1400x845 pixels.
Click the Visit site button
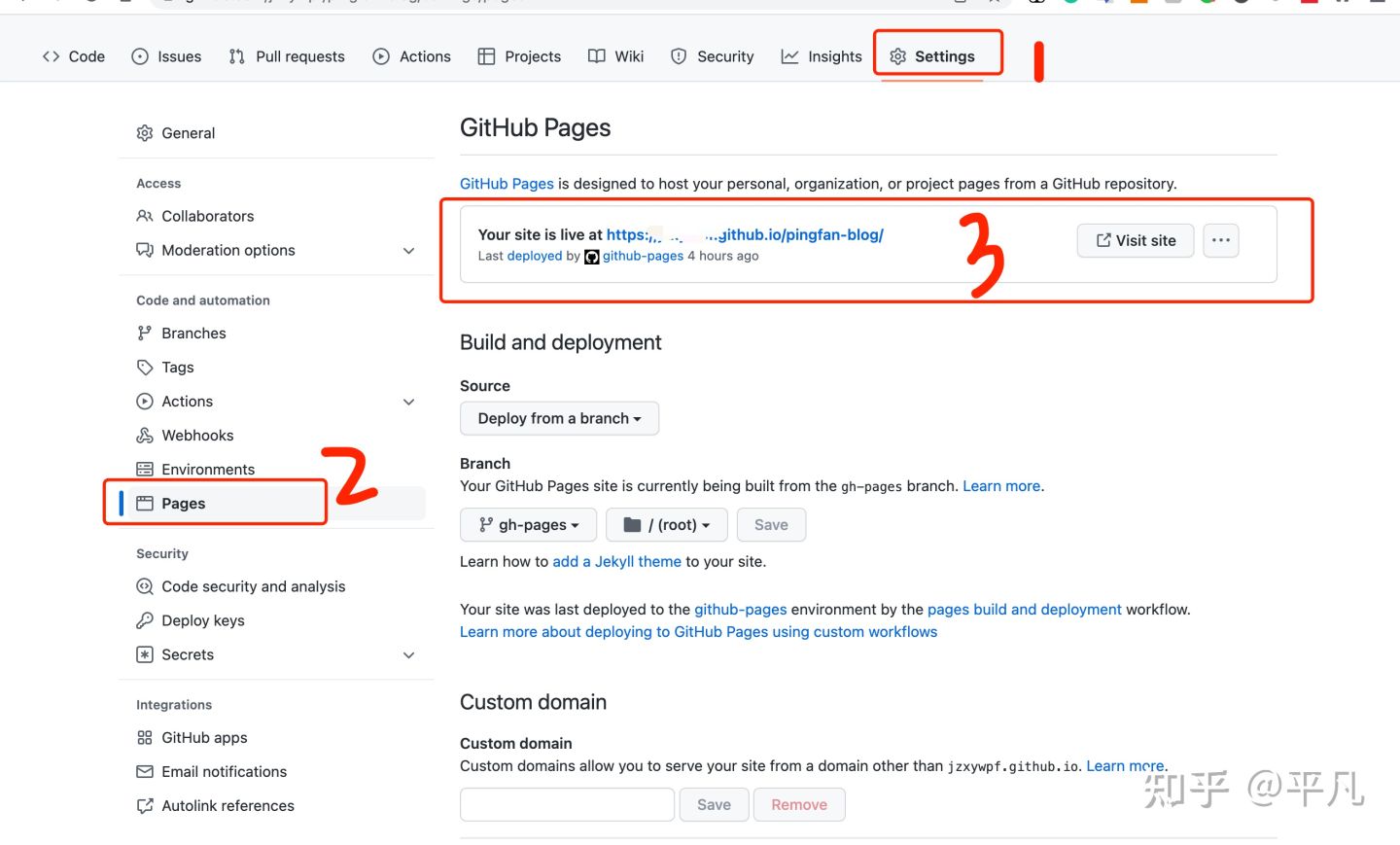tap(1136, 240)
